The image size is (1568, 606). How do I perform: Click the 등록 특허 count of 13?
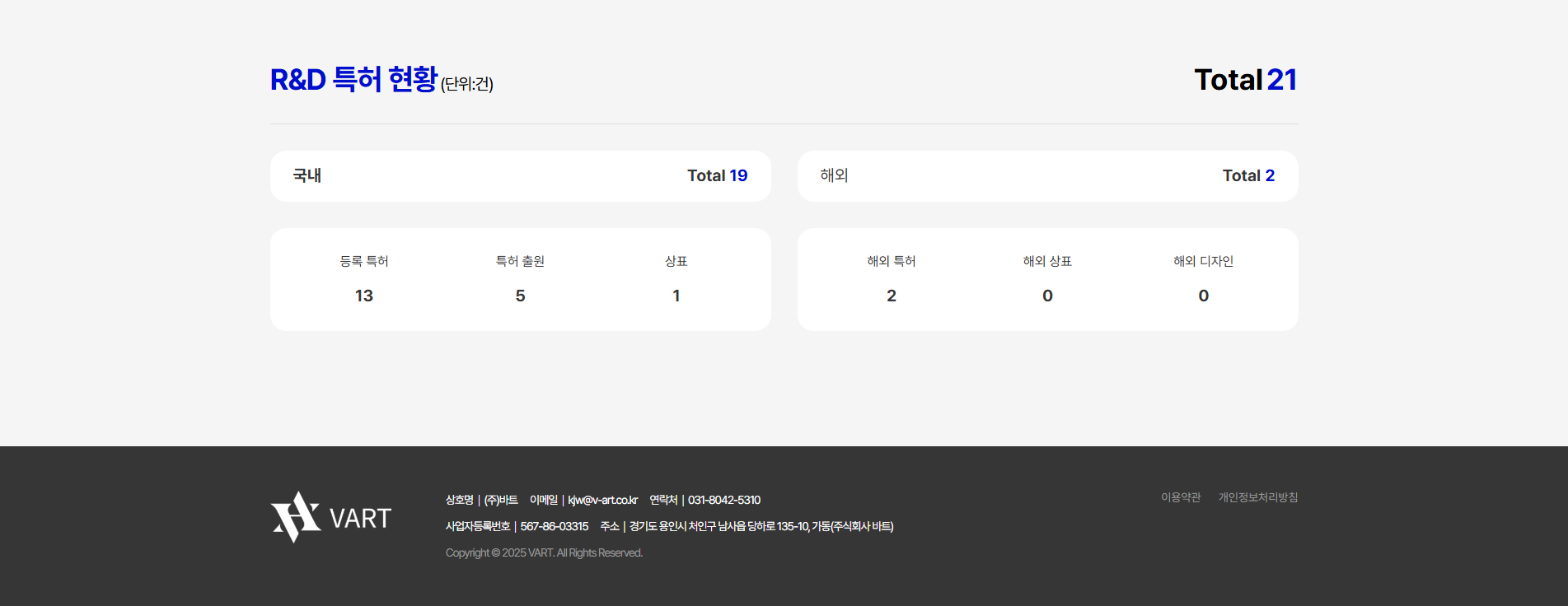tap(364, 296)
